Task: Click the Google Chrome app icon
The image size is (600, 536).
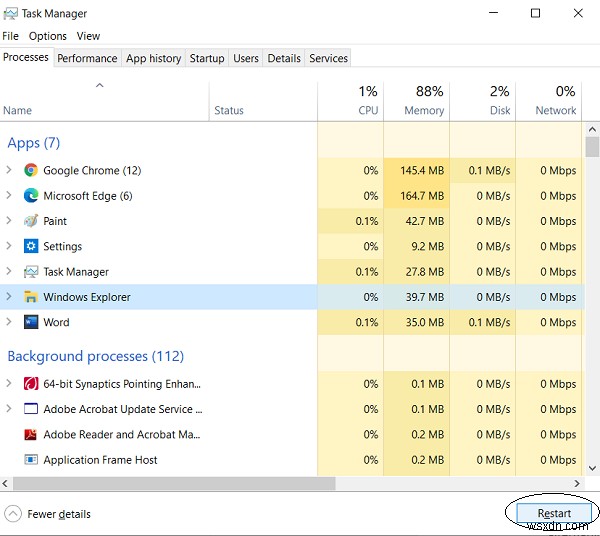Action: click(31, 170)
